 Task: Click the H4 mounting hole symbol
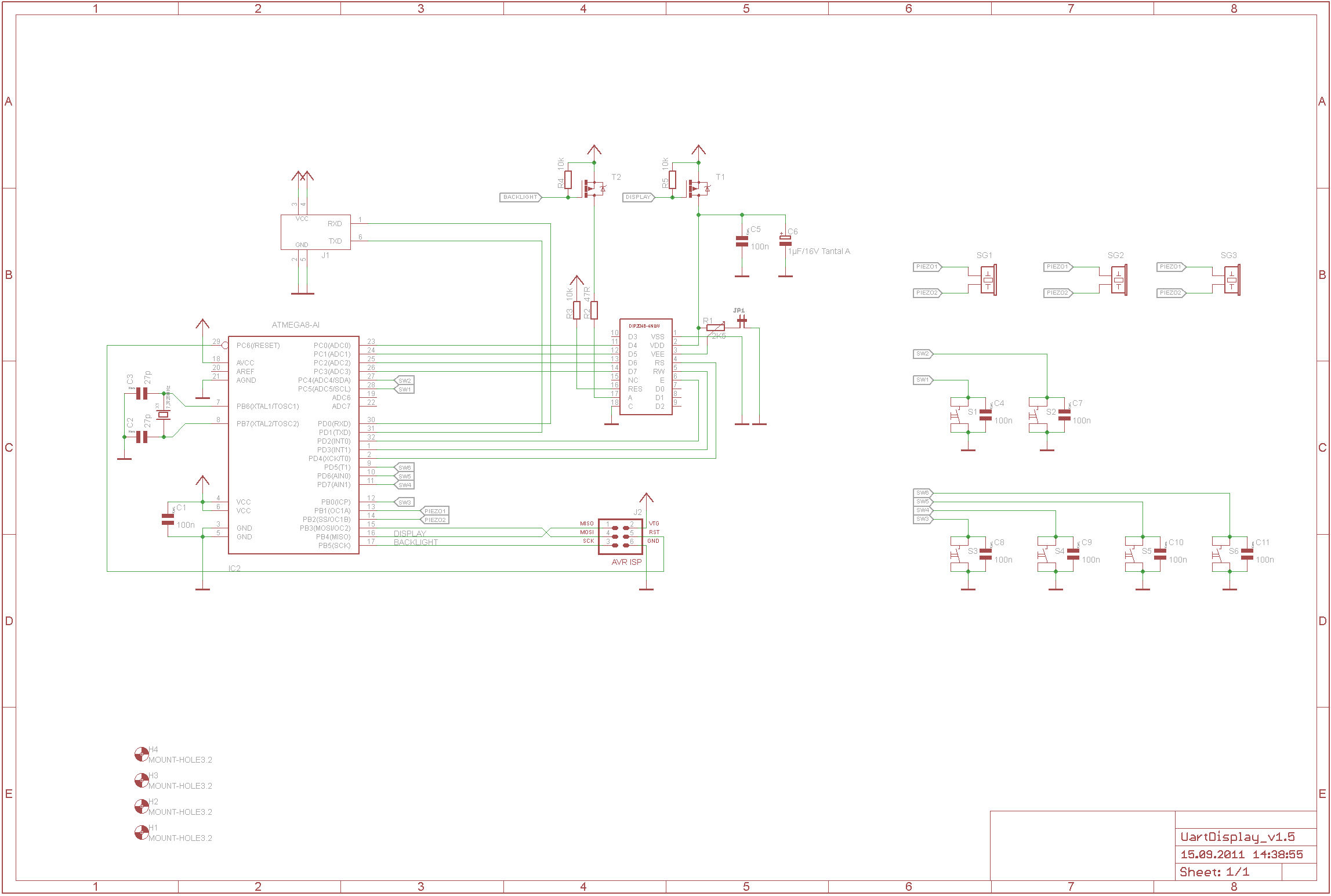point(142,754)
